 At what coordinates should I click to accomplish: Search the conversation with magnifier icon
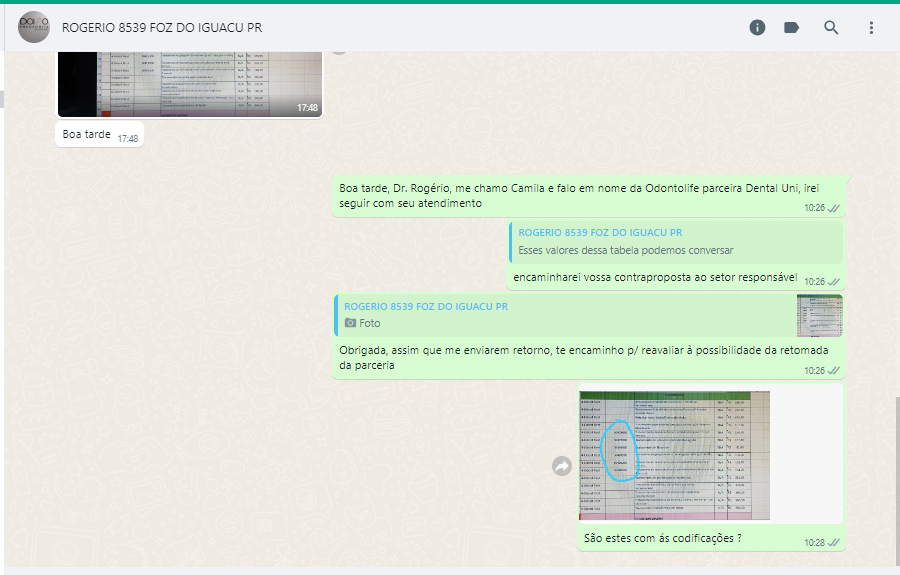pyautogui.click(x=831, y=27)
